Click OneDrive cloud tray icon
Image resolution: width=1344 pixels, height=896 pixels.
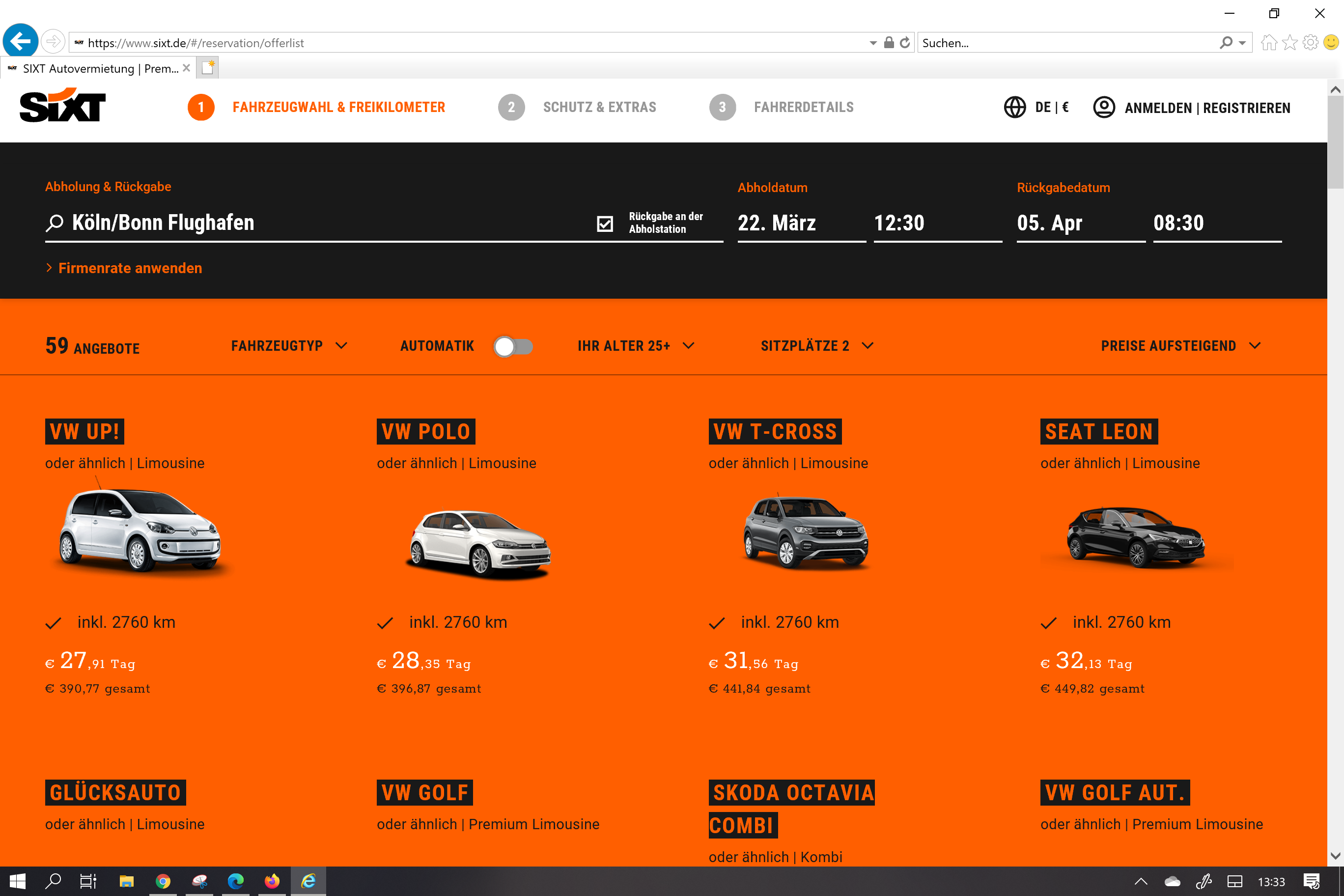[1173, 882]
